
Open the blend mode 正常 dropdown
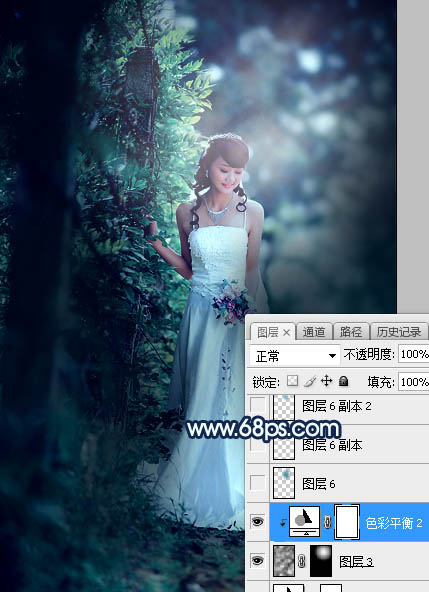(295, 356)
